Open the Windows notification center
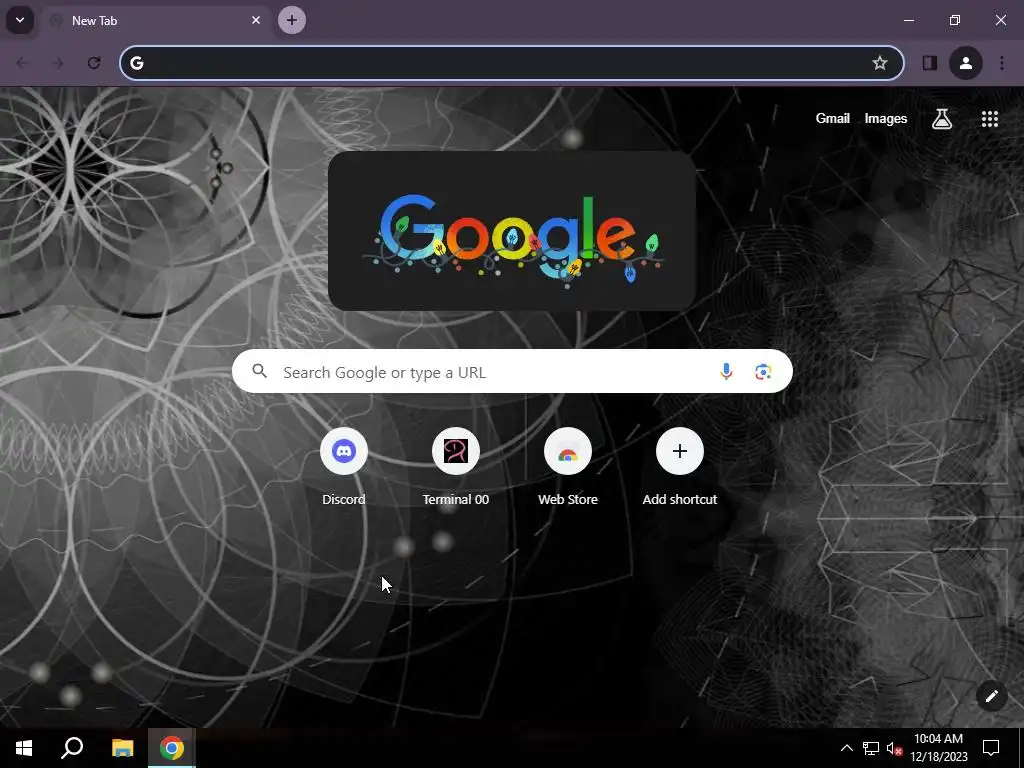 991,748
